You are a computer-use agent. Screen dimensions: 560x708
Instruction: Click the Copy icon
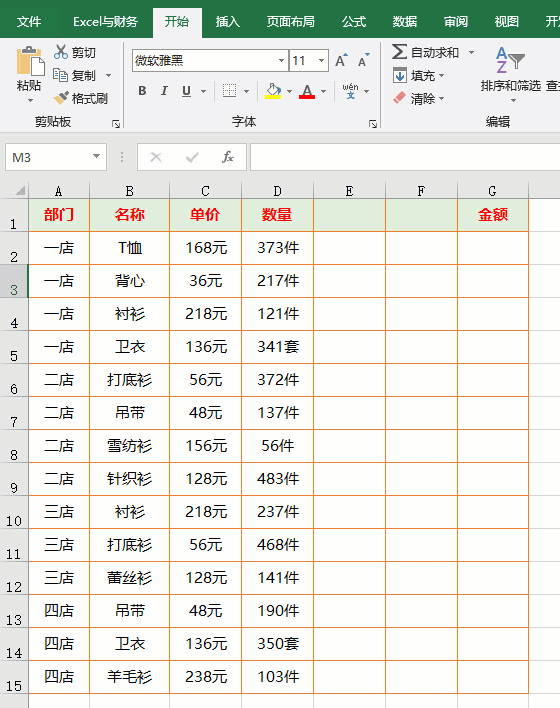point(61,75)
